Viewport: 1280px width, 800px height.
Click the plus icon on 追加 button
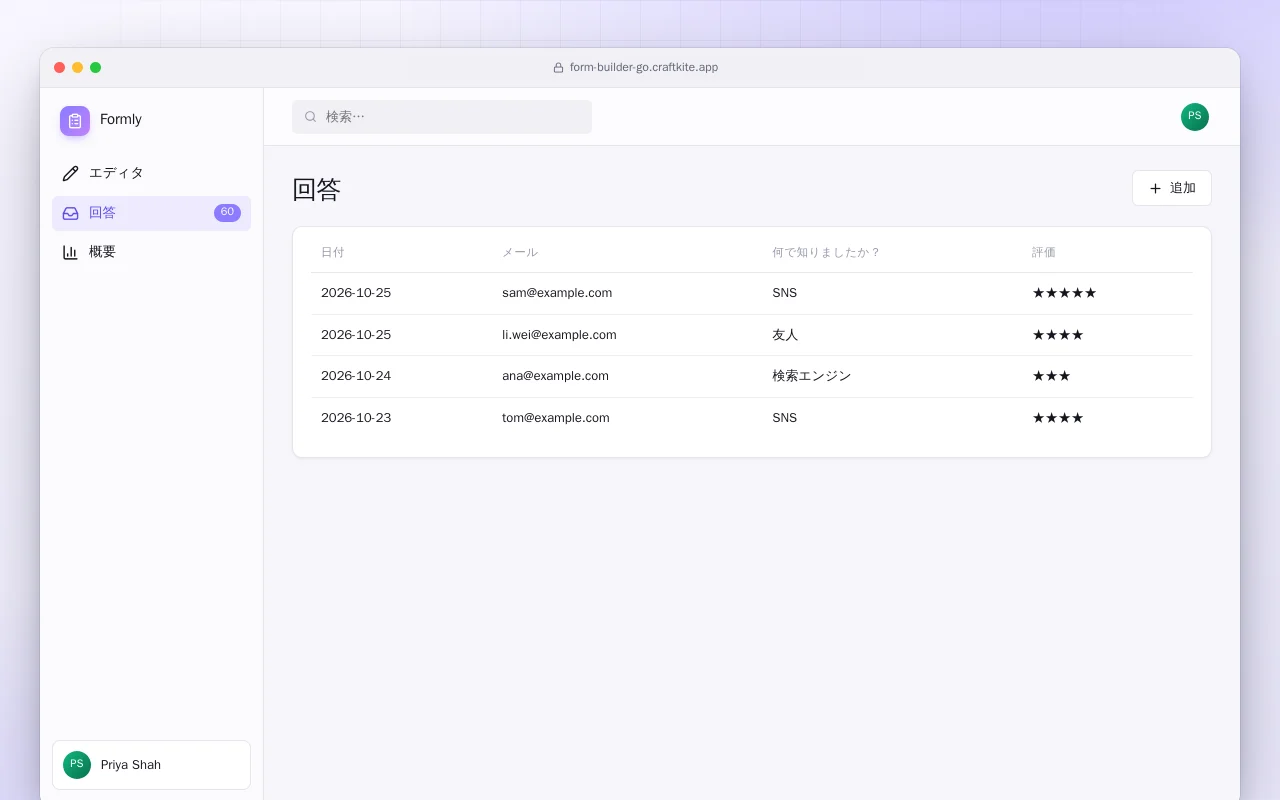1155,188
